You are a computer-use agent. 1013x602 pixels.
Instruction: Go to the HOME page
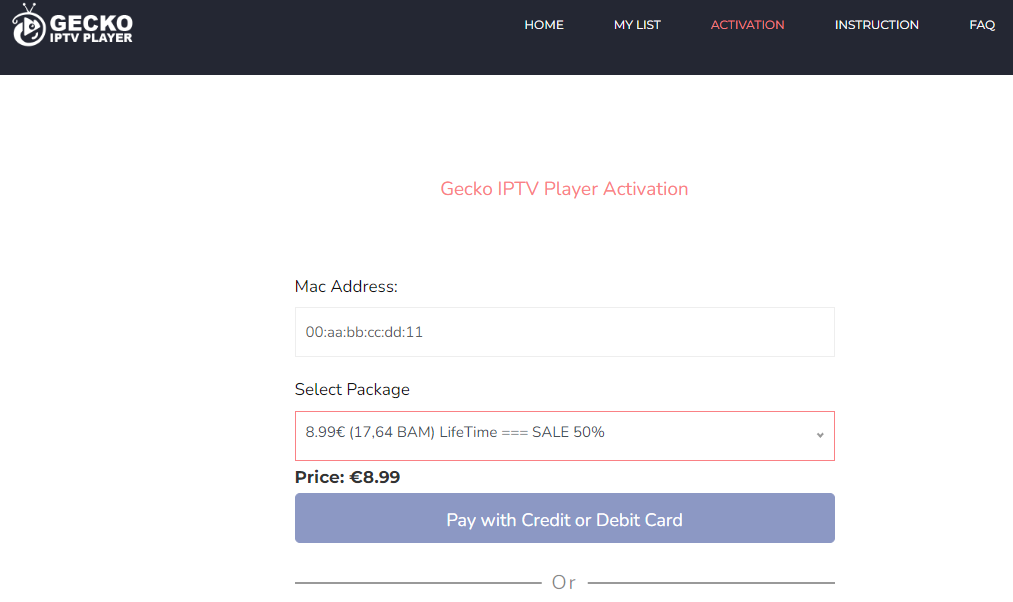(x=544, y=25)
